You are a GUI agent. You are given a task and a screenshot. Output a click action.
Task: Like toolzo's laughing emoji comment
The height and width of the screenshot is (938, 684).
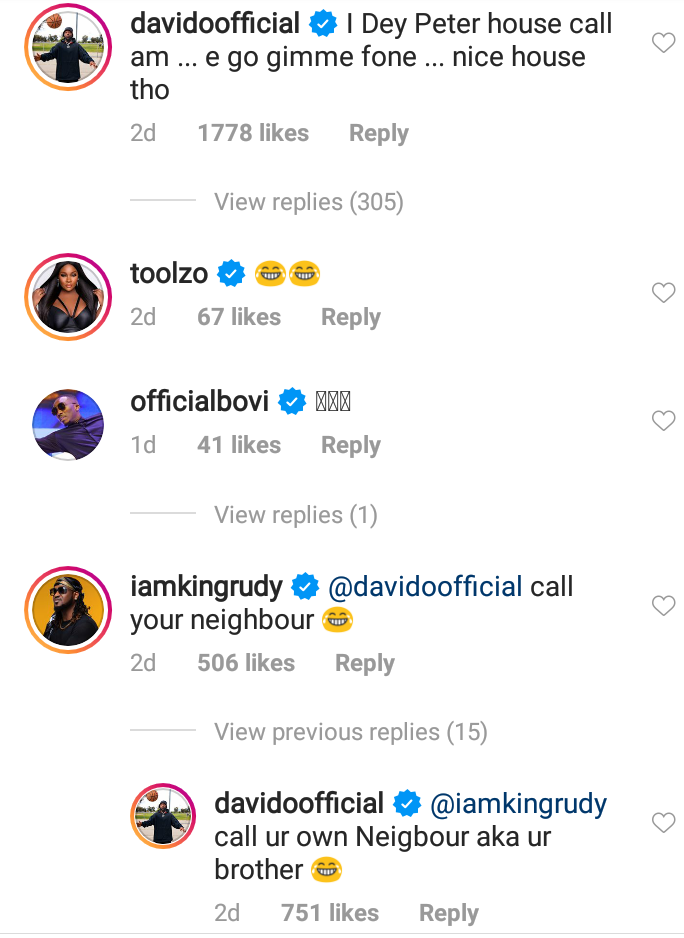[663, 293]
